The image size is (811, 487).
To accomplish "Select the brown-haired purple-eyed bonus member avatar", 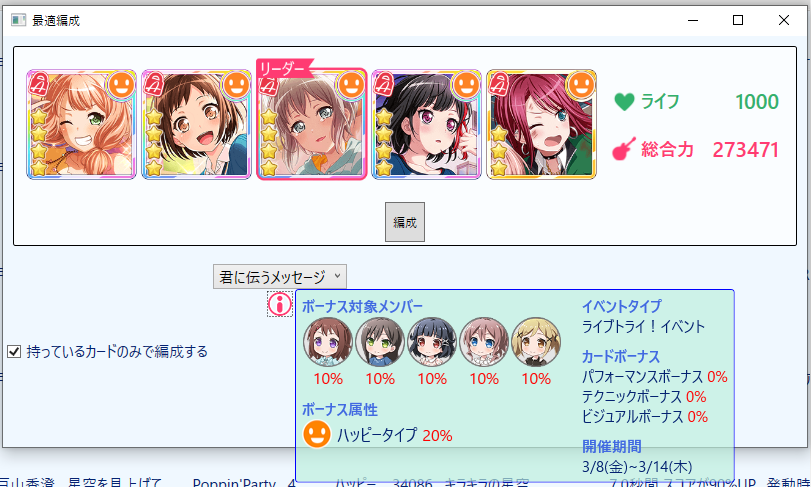I will click(x=328, y=342).
